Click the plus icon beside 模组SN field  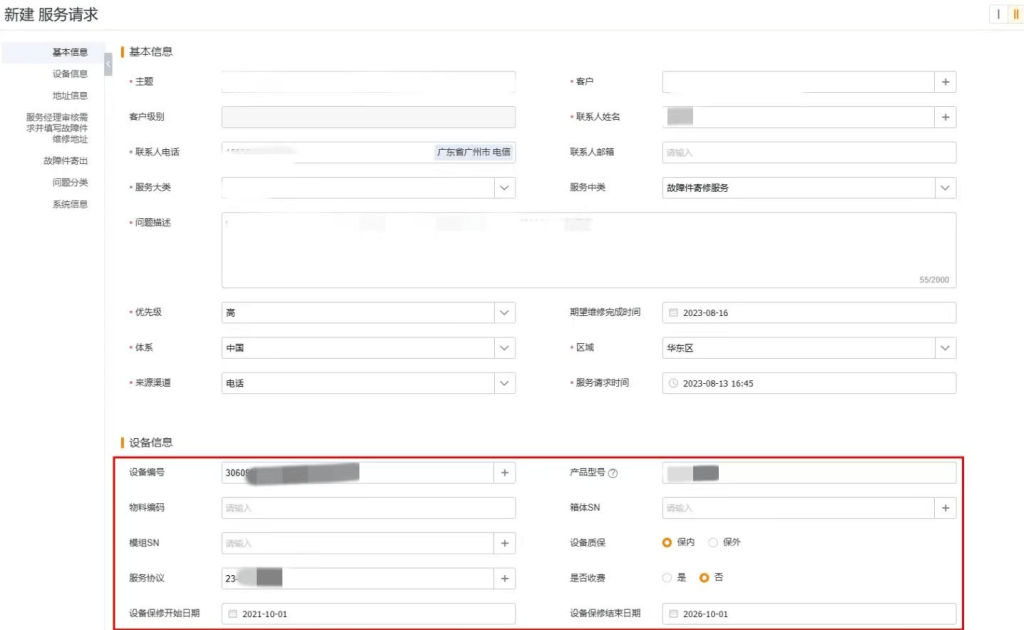coord(505,543)
